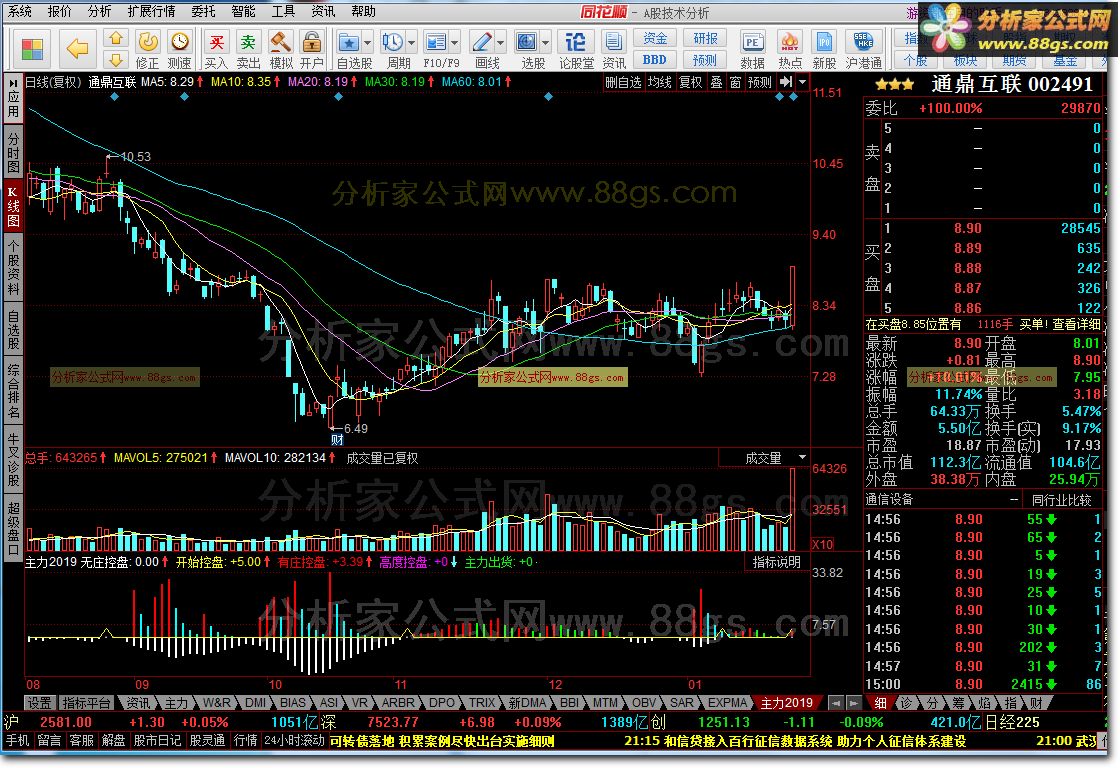The width and height of the screenshot is (1120, 768).
Task: Click the 开户 open account lock icon
Action: click(311, 49)
